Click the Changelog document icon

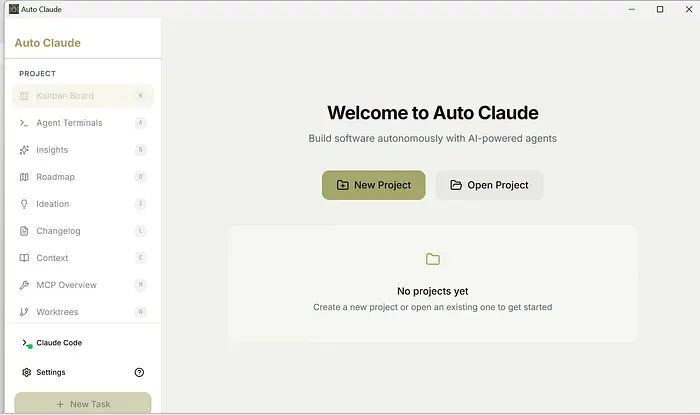coord(25,231)
